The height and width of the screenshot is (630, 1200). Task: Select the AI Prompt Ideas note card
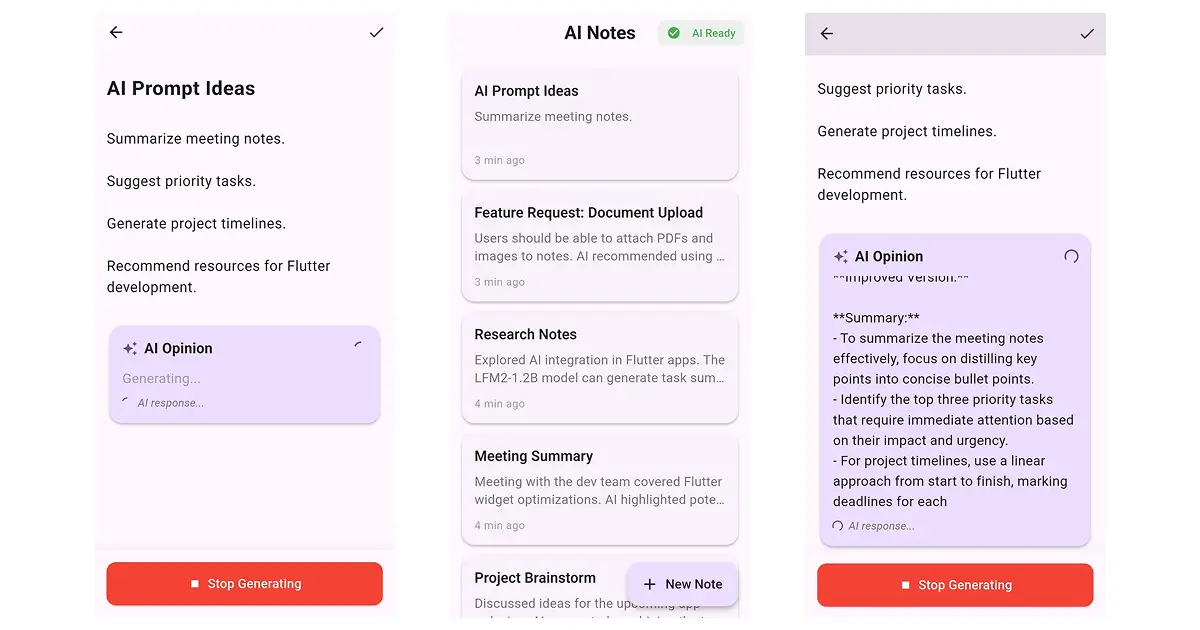point(600,124)
